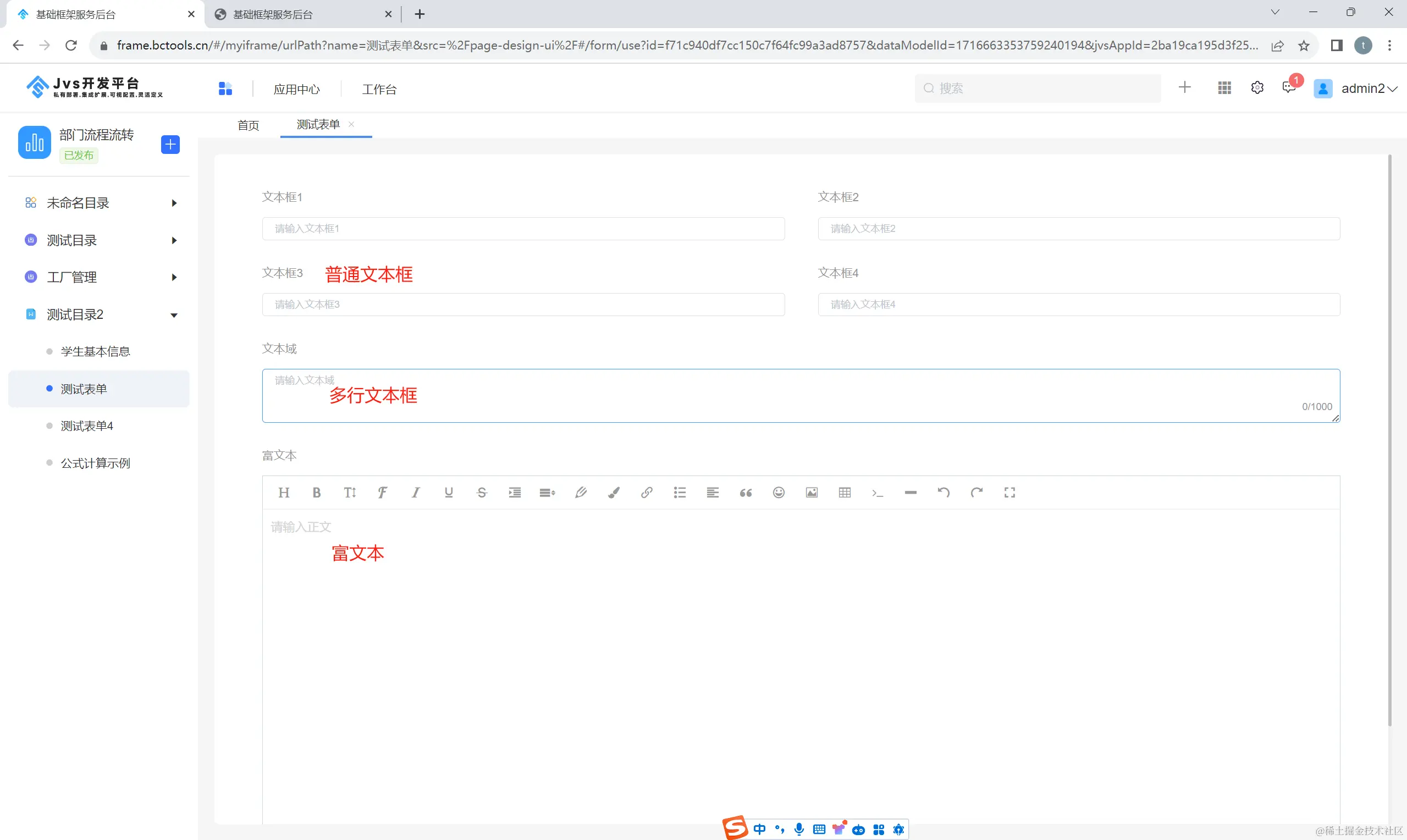Click undo arrow in editor toolbar
The image size is (1407, 840).
click(943, 493)
